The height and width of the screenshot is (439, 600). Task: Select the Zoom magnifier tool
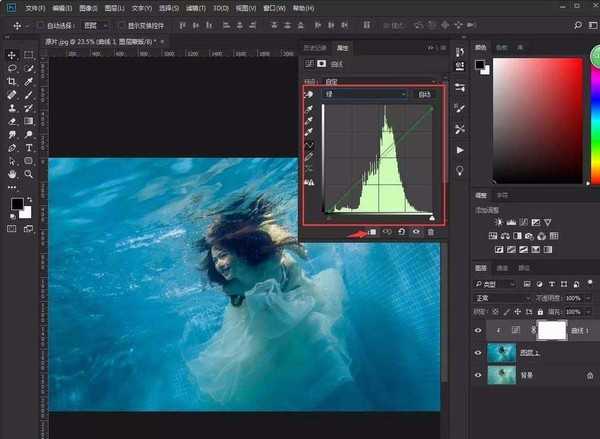29,172
